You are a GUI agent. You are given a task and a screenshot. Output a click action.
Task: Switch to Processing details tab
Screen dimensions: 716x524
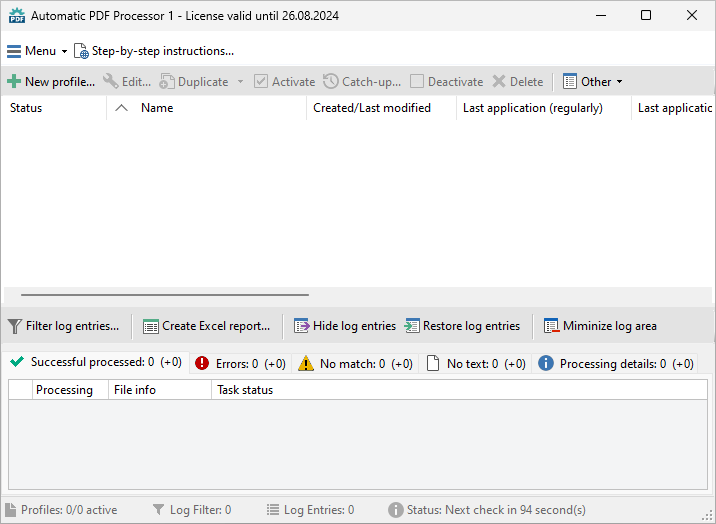point(615,364)
